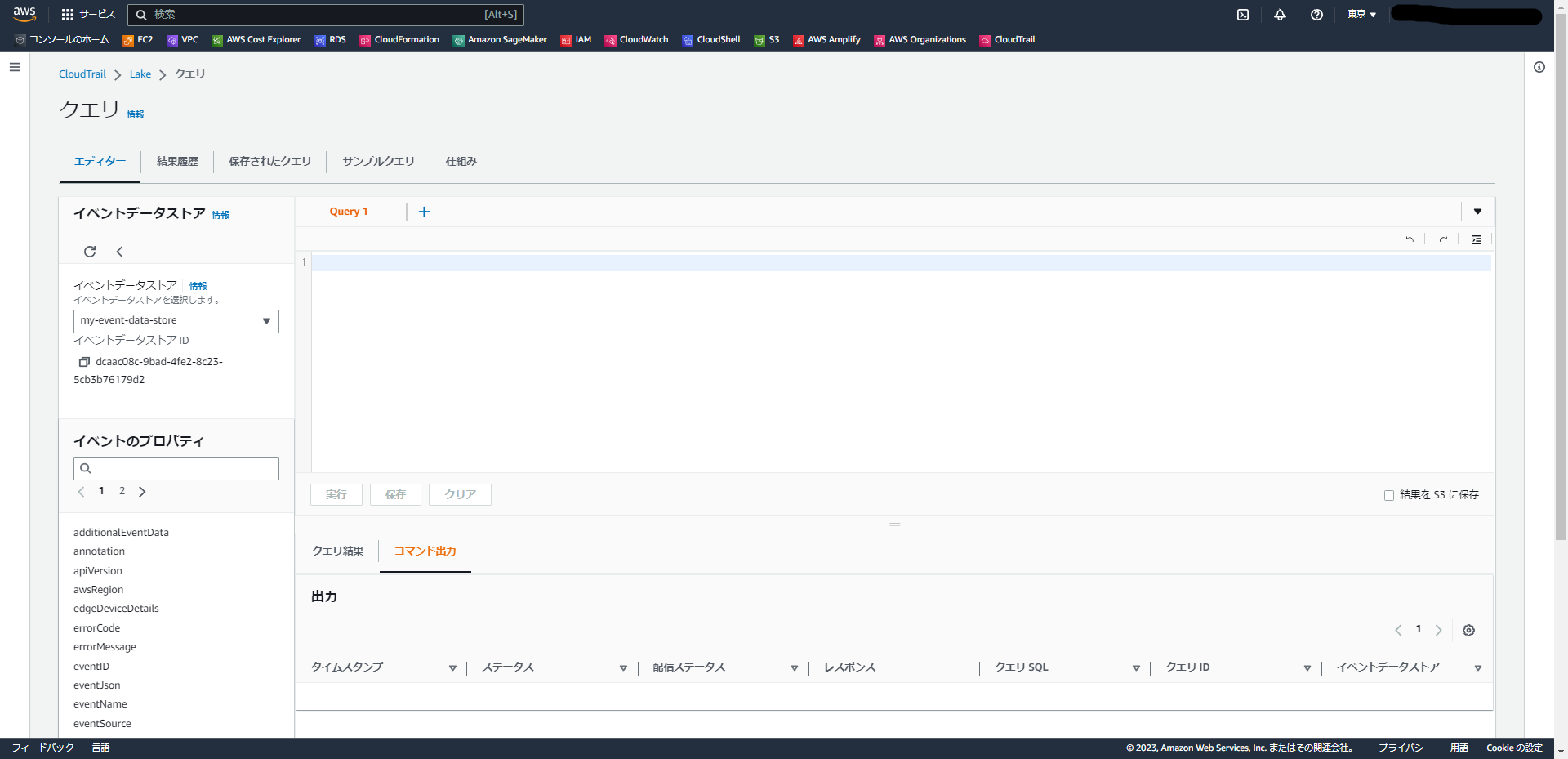Collapse the event data store panel
This screenshot has width=1568, height=759.
(119, 252)
